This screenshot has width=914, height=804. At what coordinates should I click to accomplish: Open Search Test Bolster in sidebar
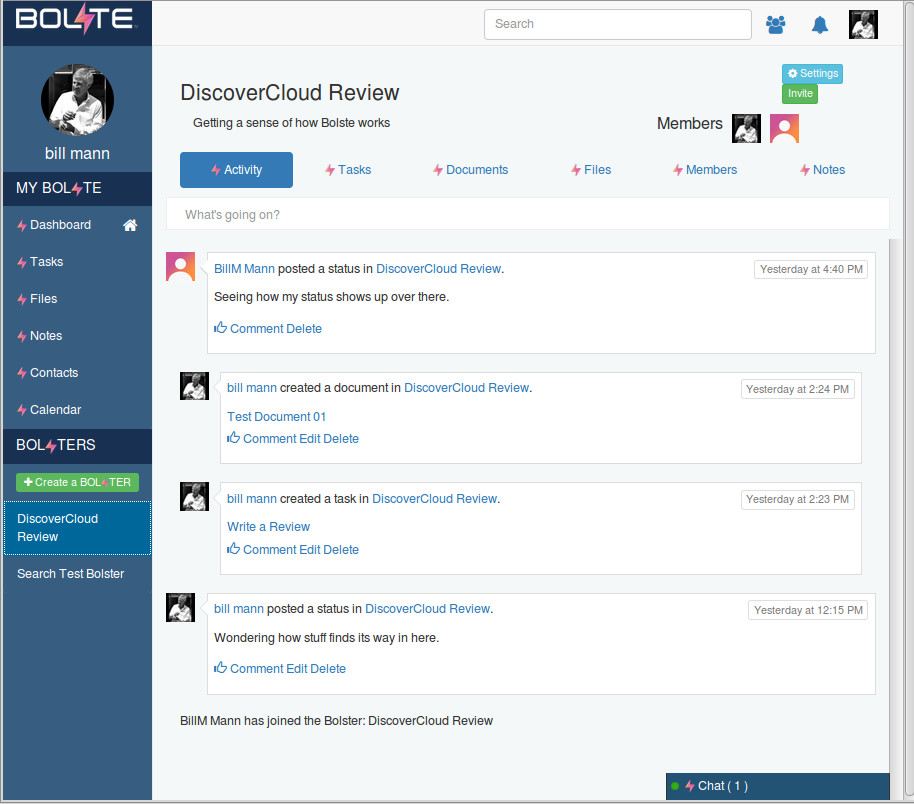coord(70,574)
